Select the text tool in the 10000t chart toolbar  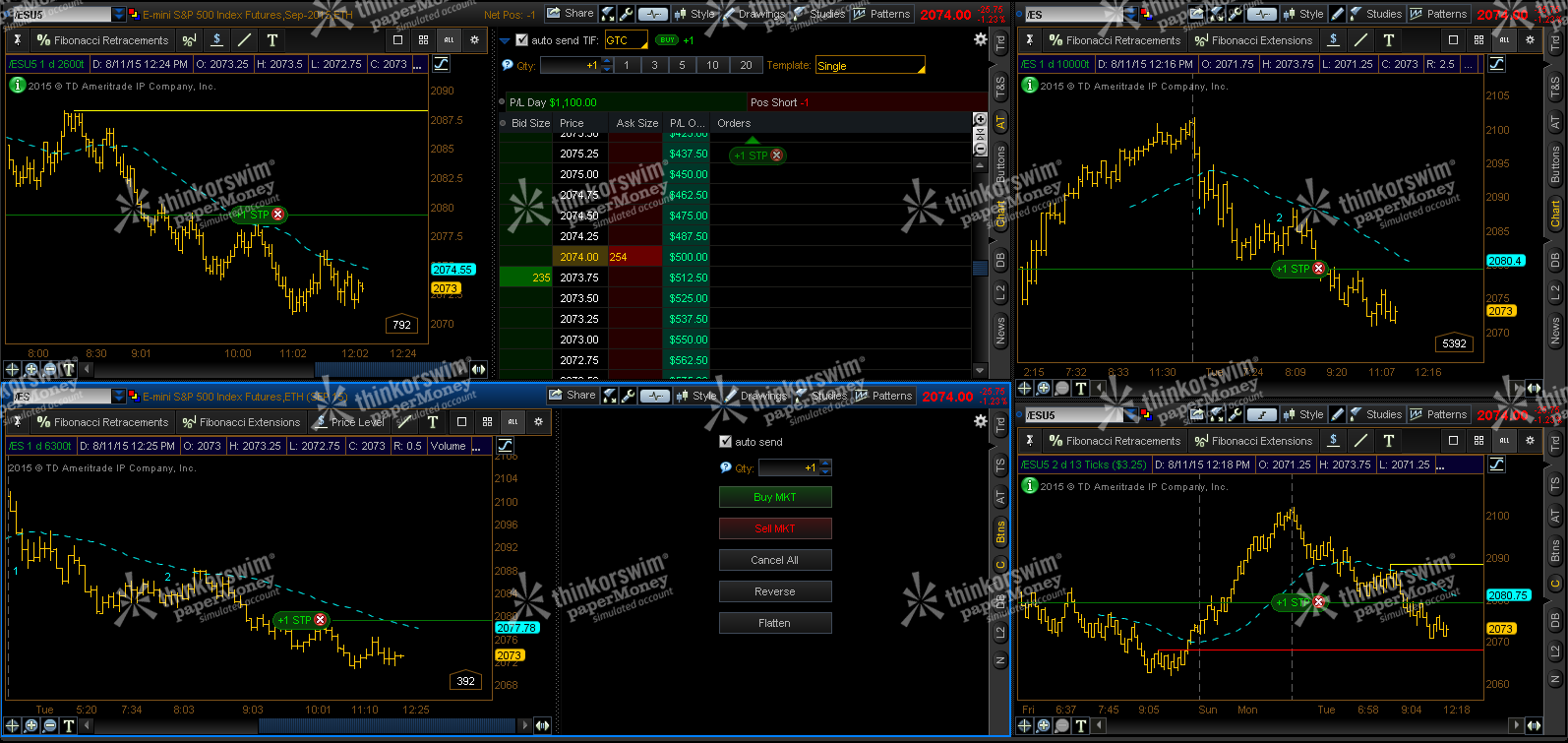[1389, 40]
